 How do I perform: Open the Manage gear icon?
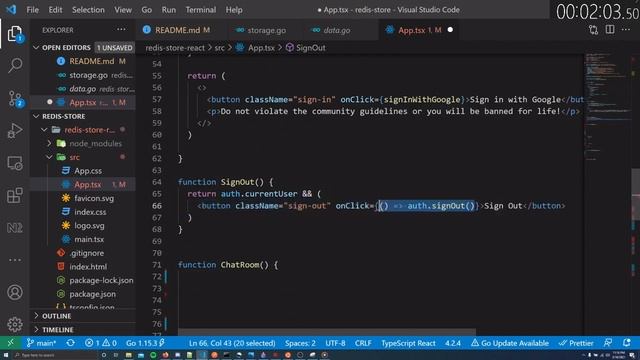(x=15, y=324)
